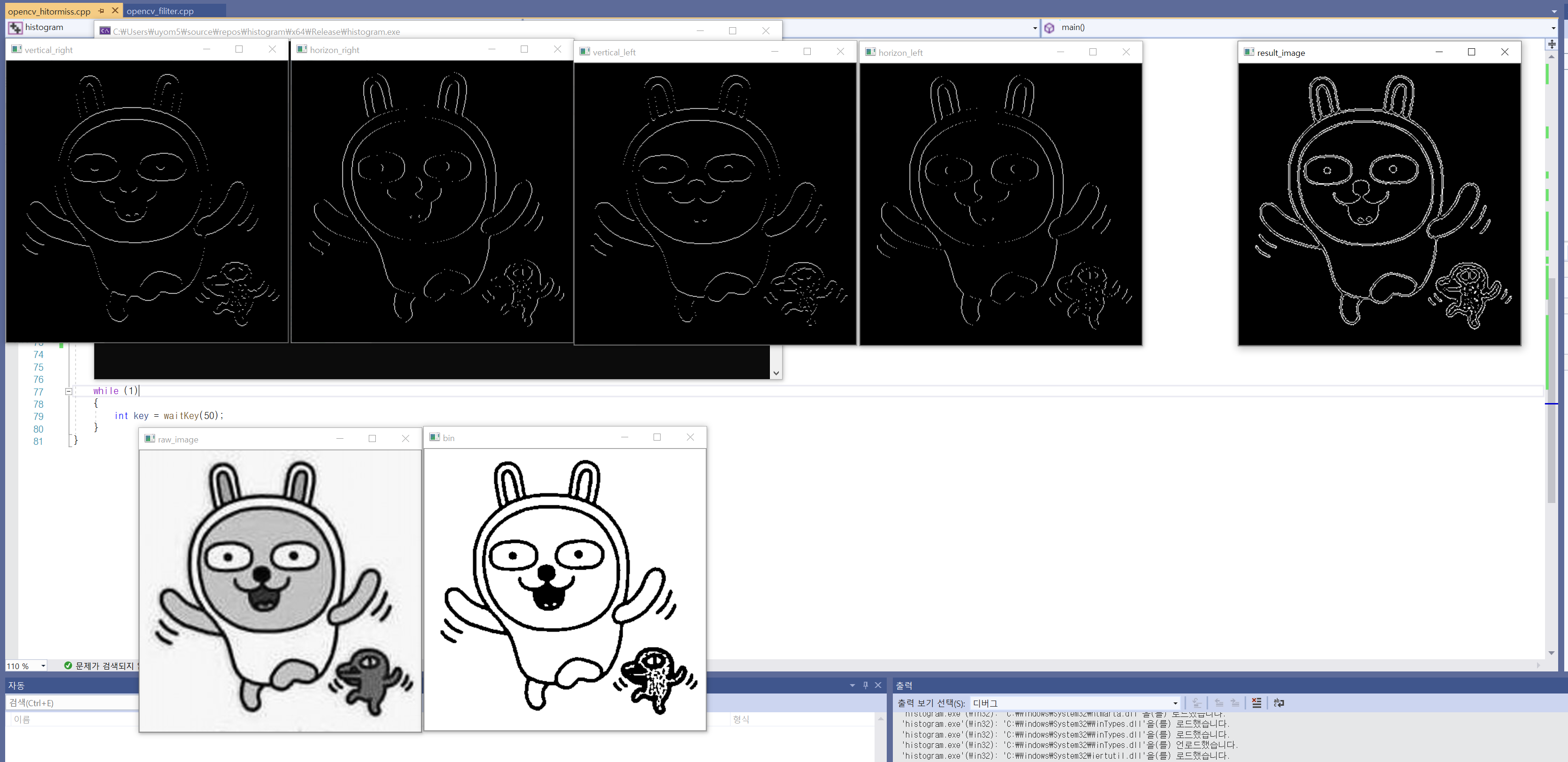The height and width of the screenshot is (762, 1568).
Task: Select the opencv_hitormiss.cpp tab
Action: tap(49, 11)
